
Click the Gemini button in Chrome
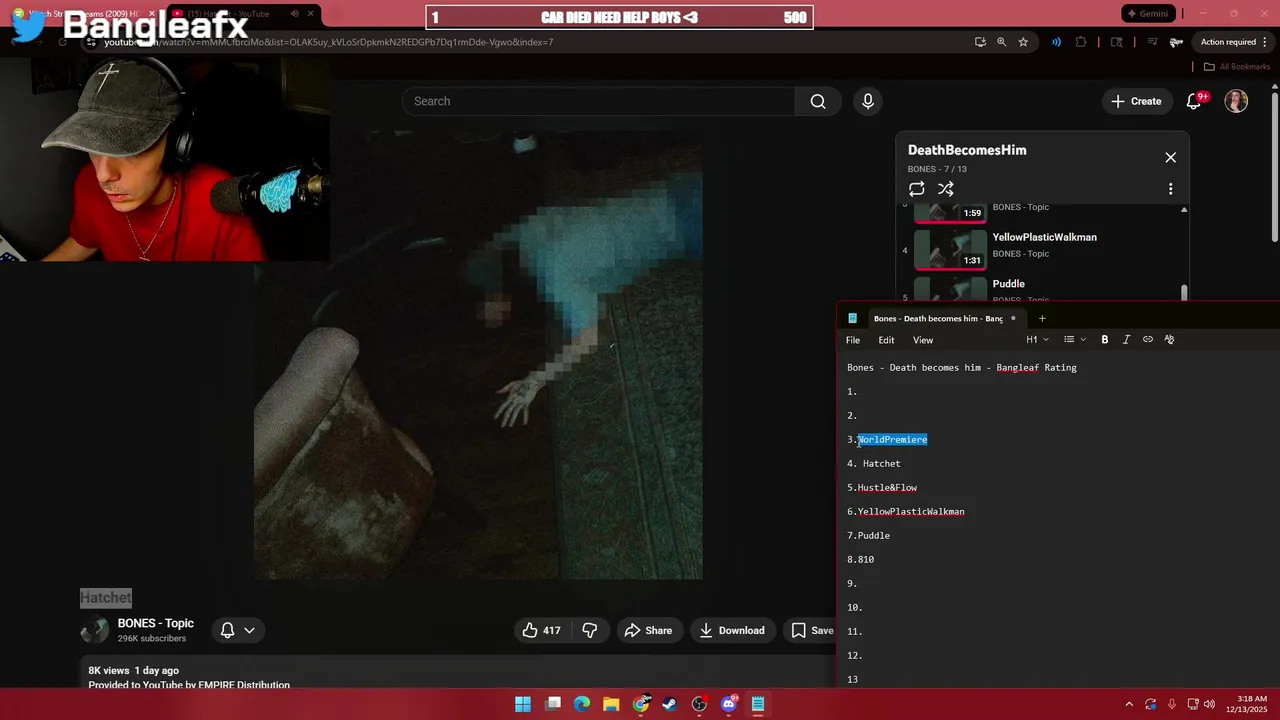click(x=1148, y=14)
